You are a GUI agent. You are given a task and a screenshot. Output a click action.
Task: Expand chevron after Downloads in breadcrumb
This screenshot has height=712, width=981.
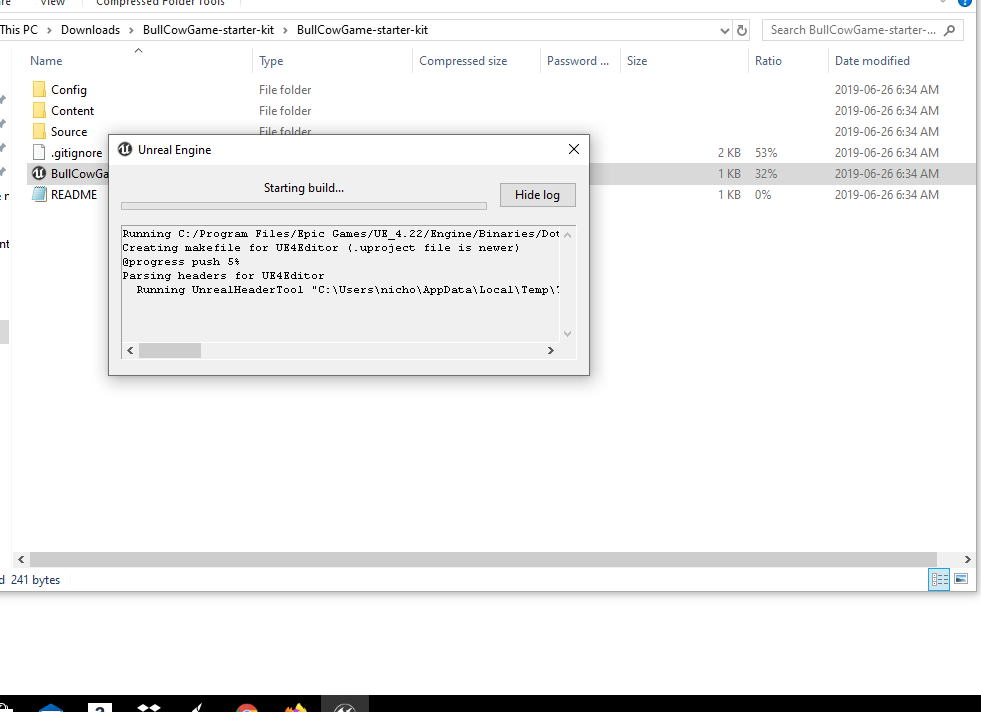(x=131, y=30)
